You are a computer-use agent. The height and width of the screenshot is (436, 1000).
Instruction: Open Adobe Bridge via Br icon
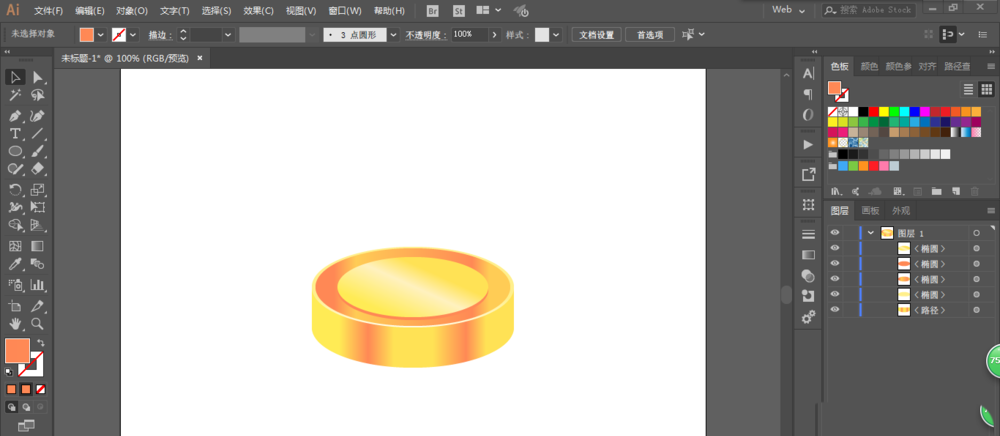(x=433, y=11)
